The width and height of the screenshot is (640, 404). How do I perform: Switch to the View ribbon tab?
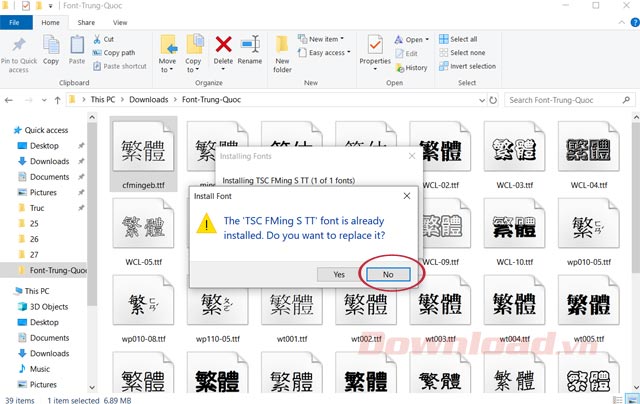120,22
